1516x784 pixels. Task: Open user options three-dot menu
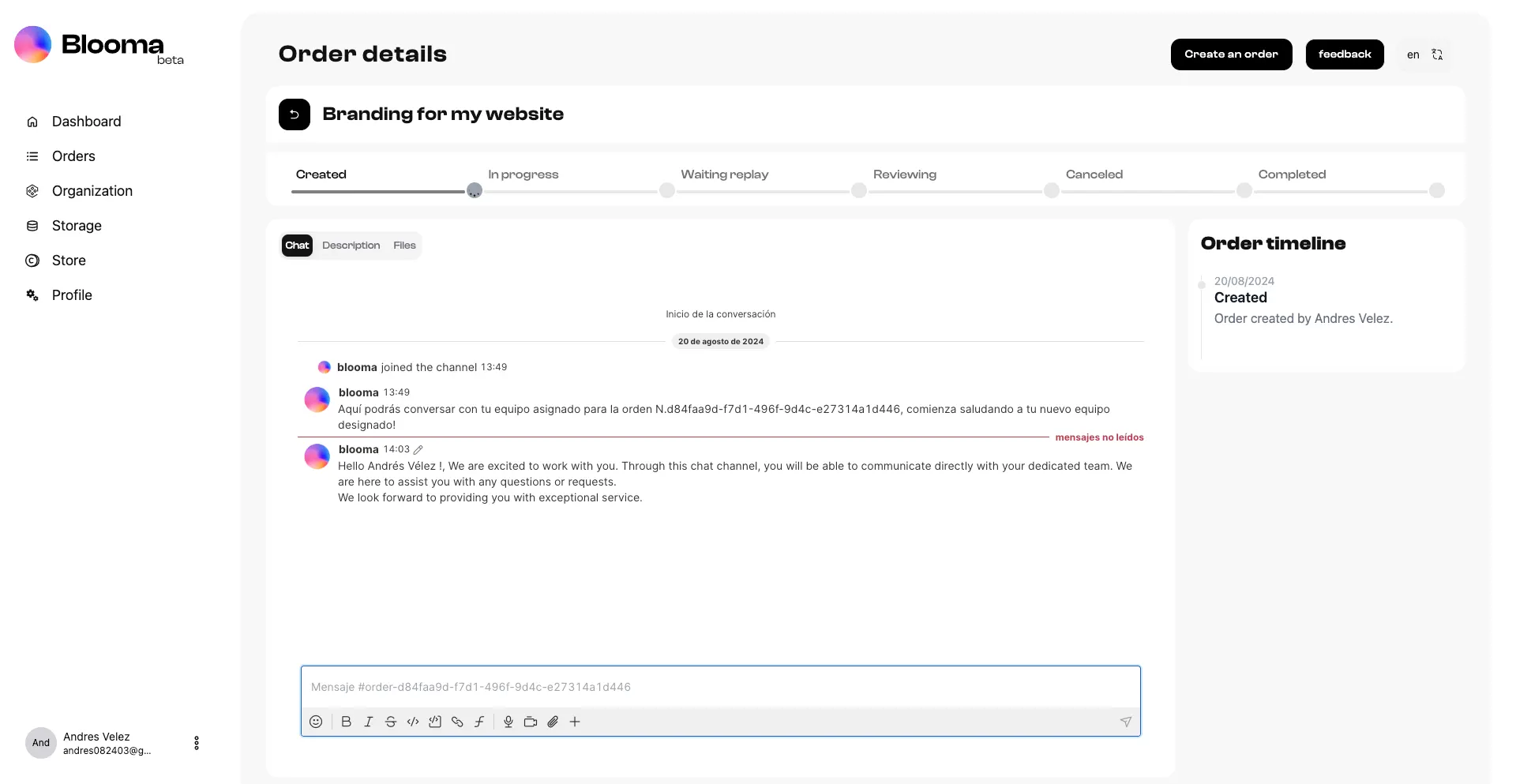point(197,743)
